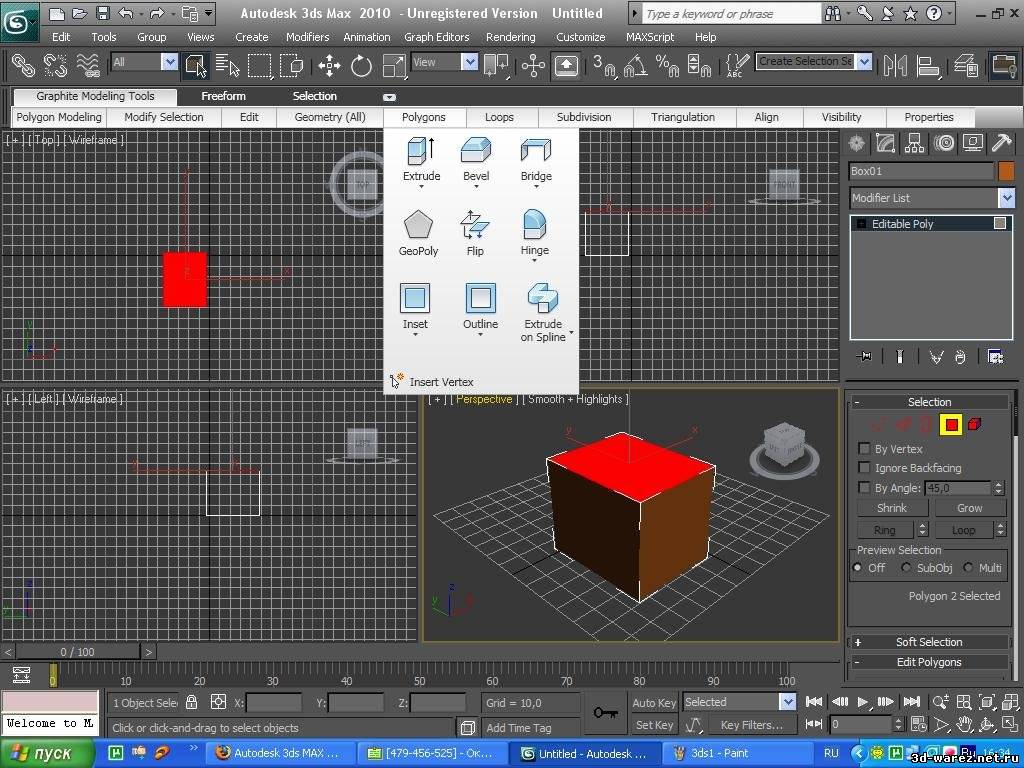This screenshot has height=768, width=1024.
Task: Open the Extrude dropdown arrow
Action: [421, 187]
